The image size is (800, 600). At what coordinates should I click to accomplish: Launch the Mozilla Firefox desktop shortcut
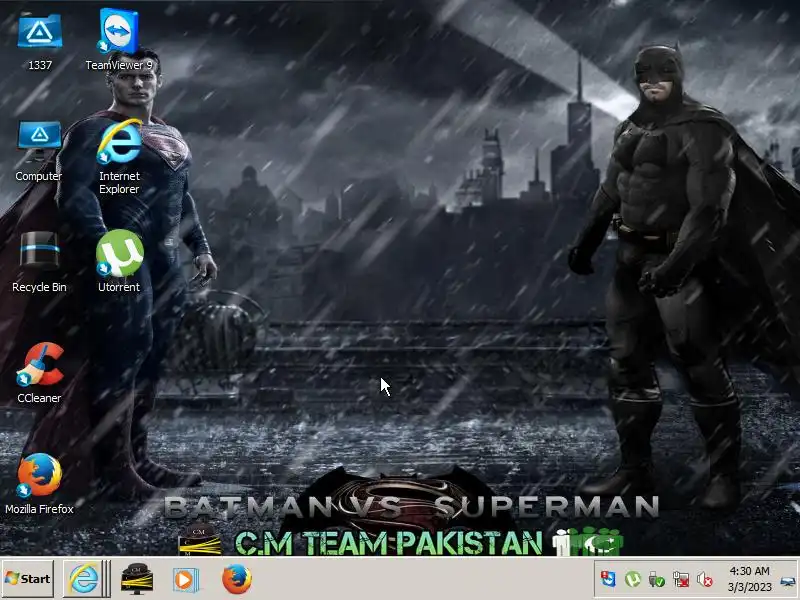39,484
